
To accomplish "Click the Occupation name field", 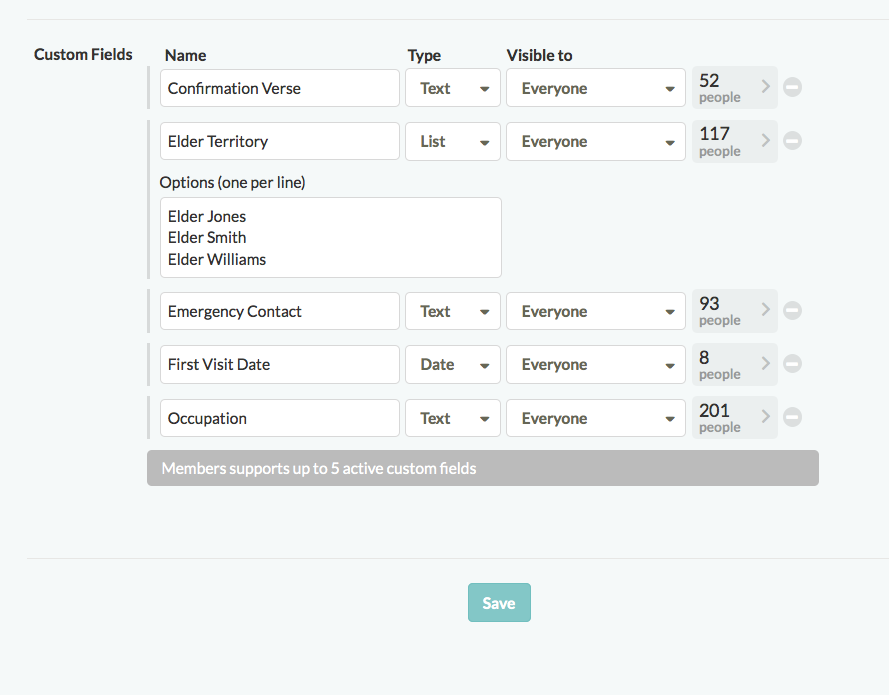I will [279, 418].
